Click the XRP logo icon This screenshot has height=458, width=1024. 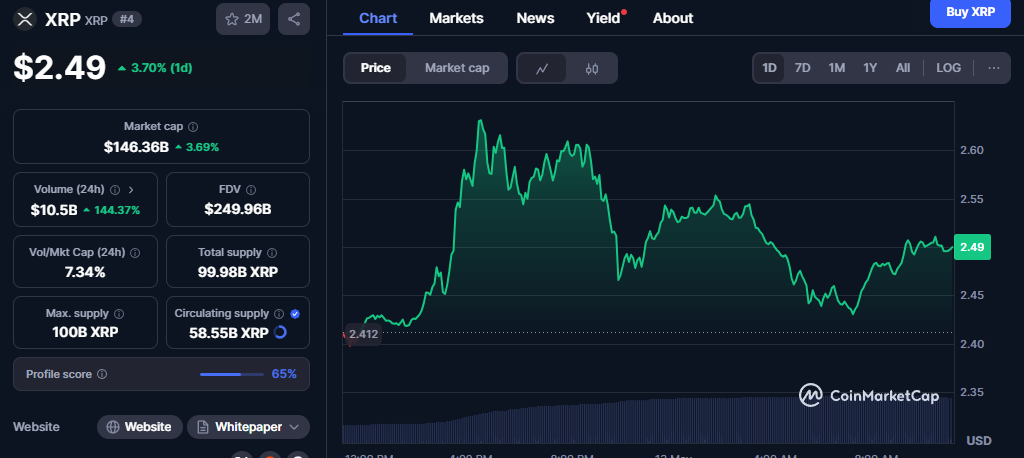pyautogui.click(x=25, y=19)
